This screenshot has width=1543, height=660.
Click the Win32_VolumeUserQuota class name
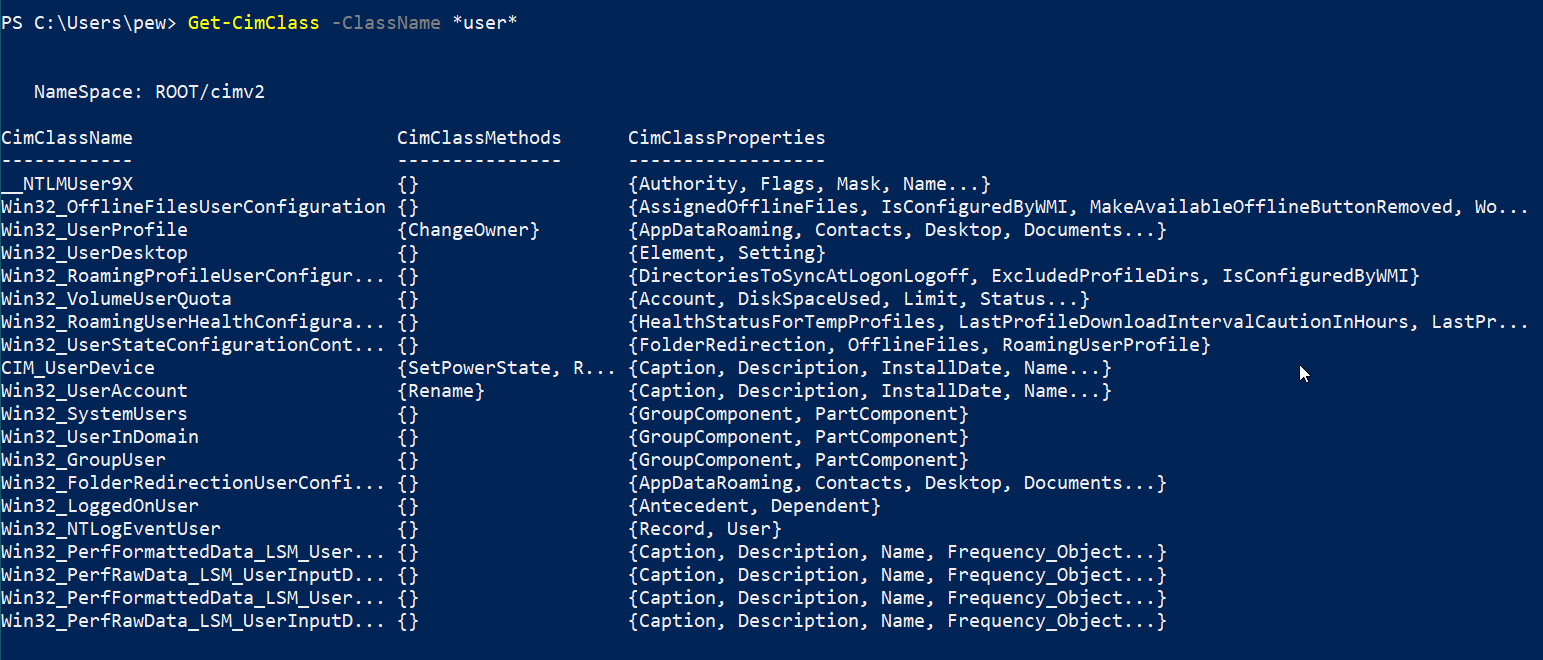[x=116, y=299]
